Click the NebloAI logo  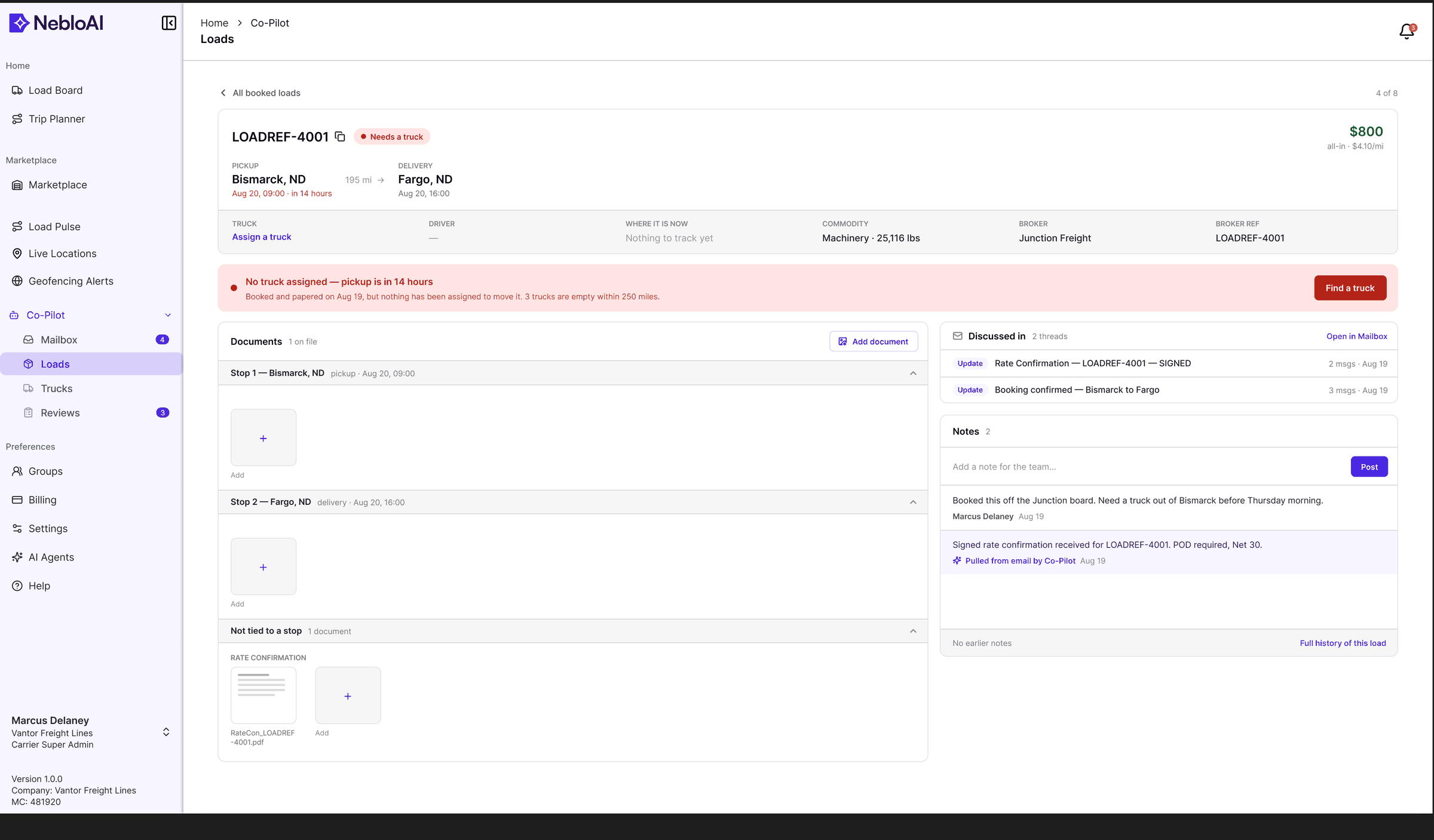[56, 23]
